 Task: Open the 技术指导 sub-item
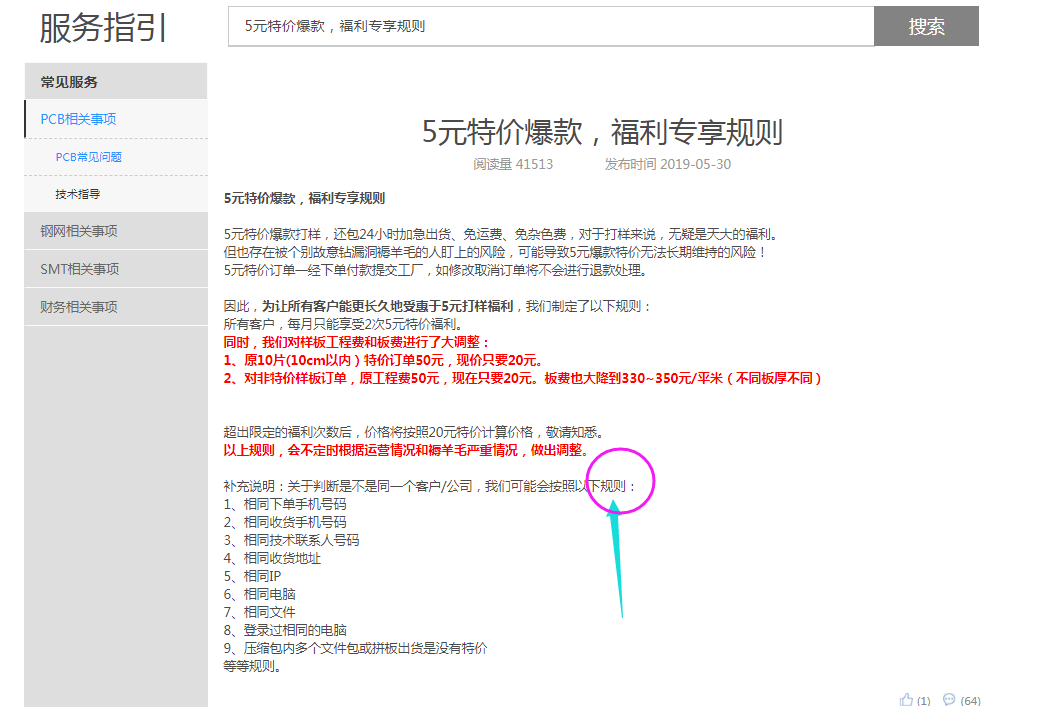[77, 194]
